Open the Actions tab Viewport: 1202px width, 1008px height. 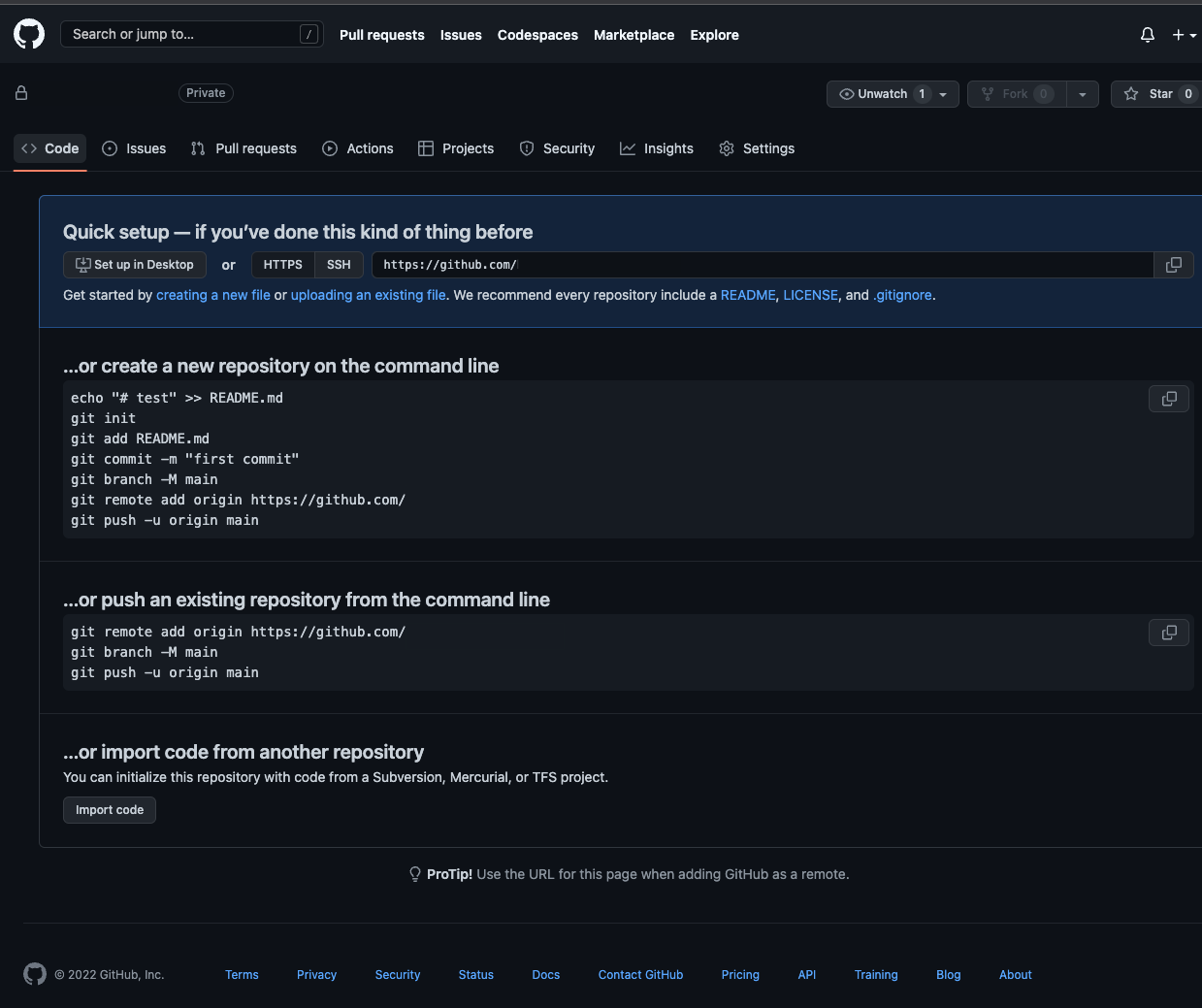pyautogui.click(x=358, y=148)
